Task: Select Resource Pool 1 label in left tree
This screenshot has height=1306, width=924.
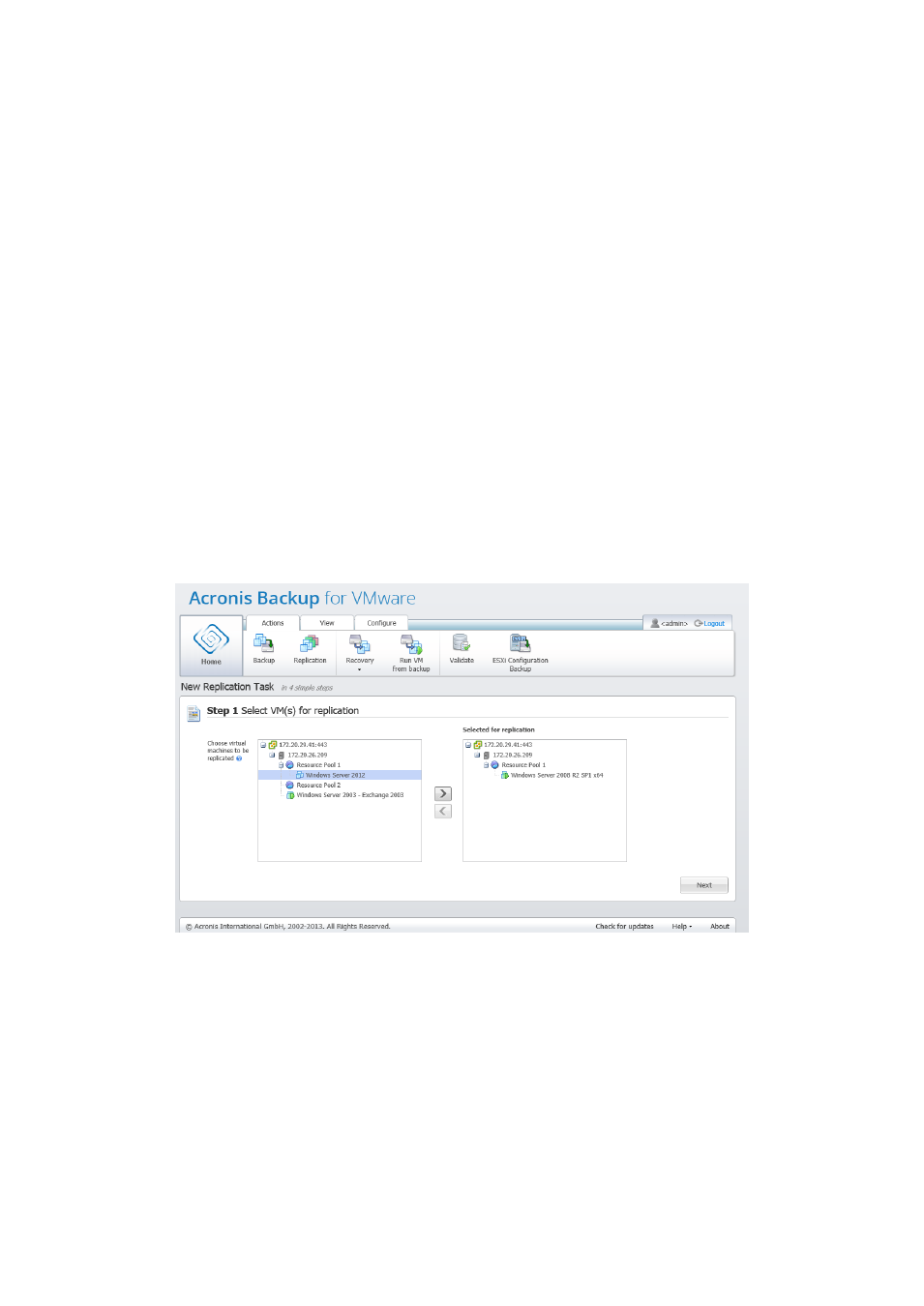Action: pos(318,765)
